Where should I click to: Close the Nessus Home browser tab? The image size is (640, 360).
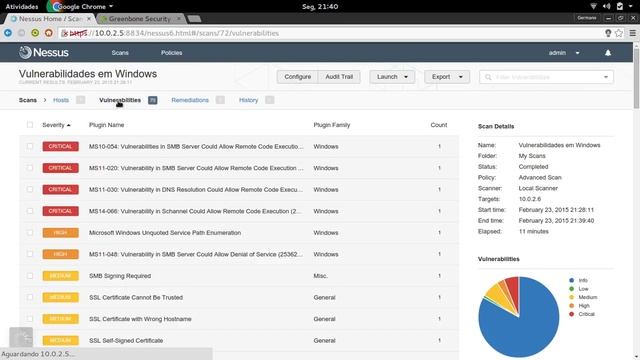click(89, 19)
